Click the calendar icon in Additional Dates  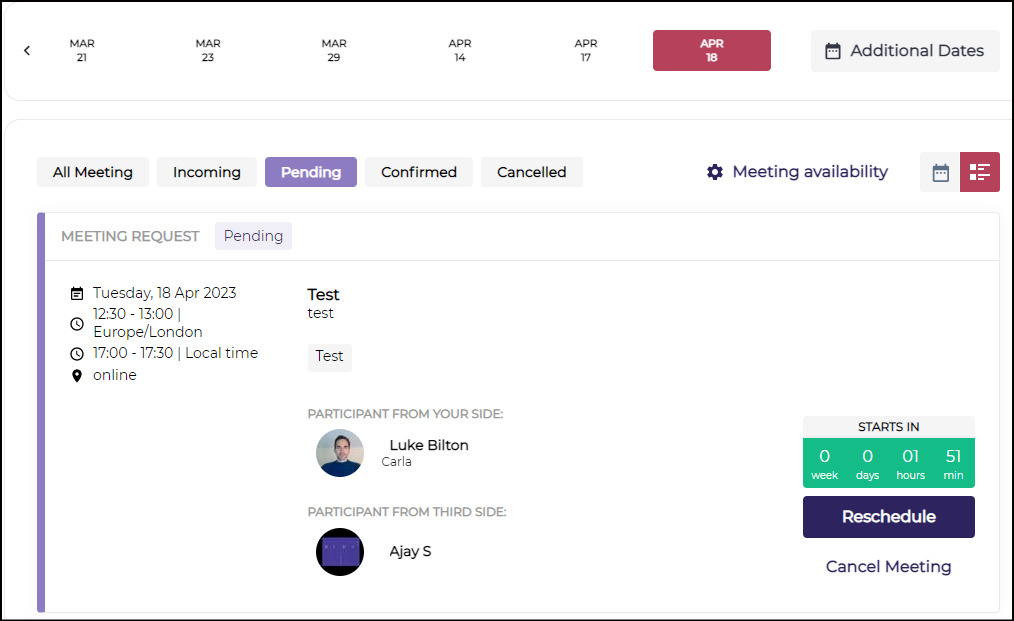tap(832, 51)
